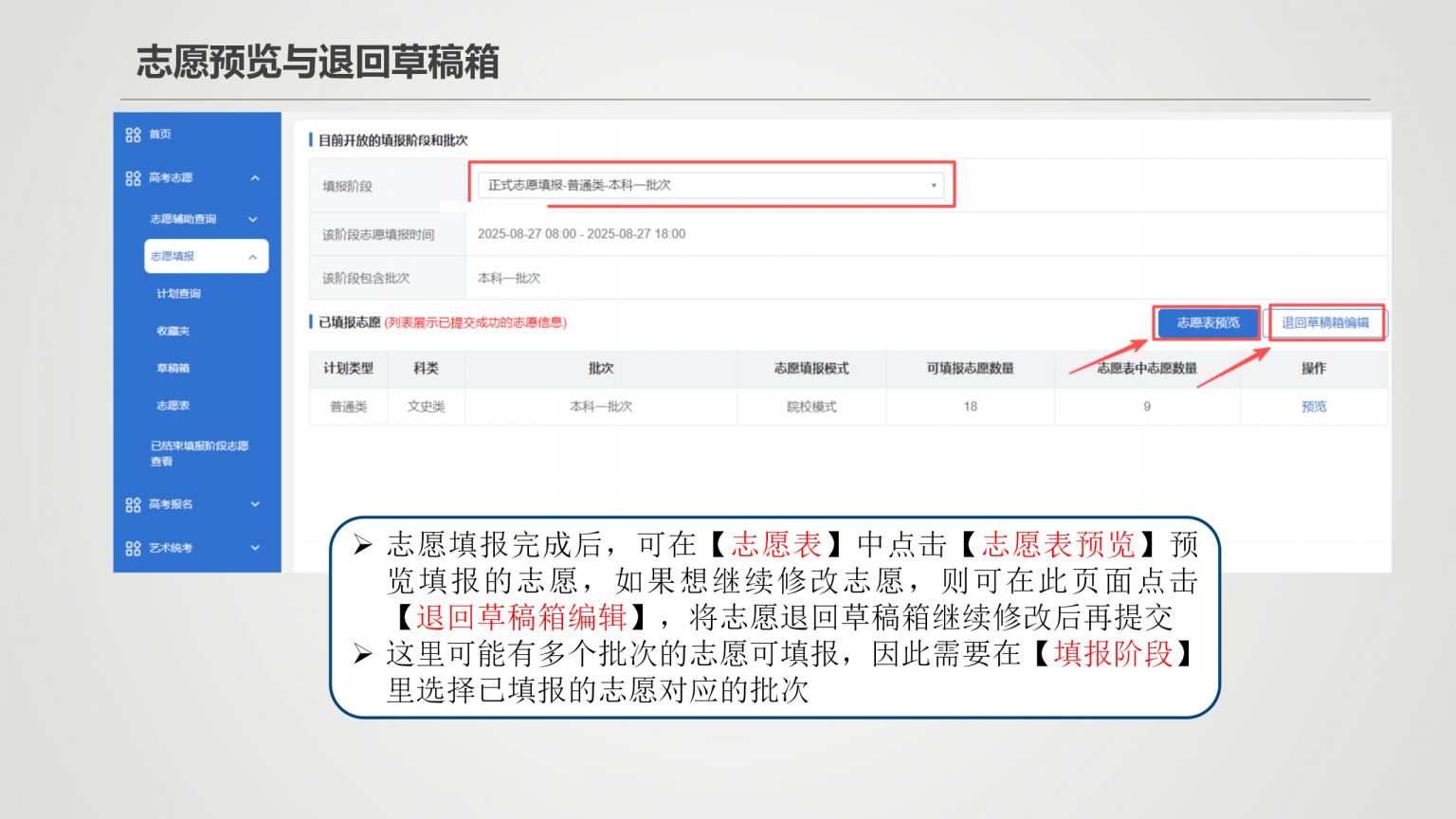Click the 该阶段包含批次 label

366,279
